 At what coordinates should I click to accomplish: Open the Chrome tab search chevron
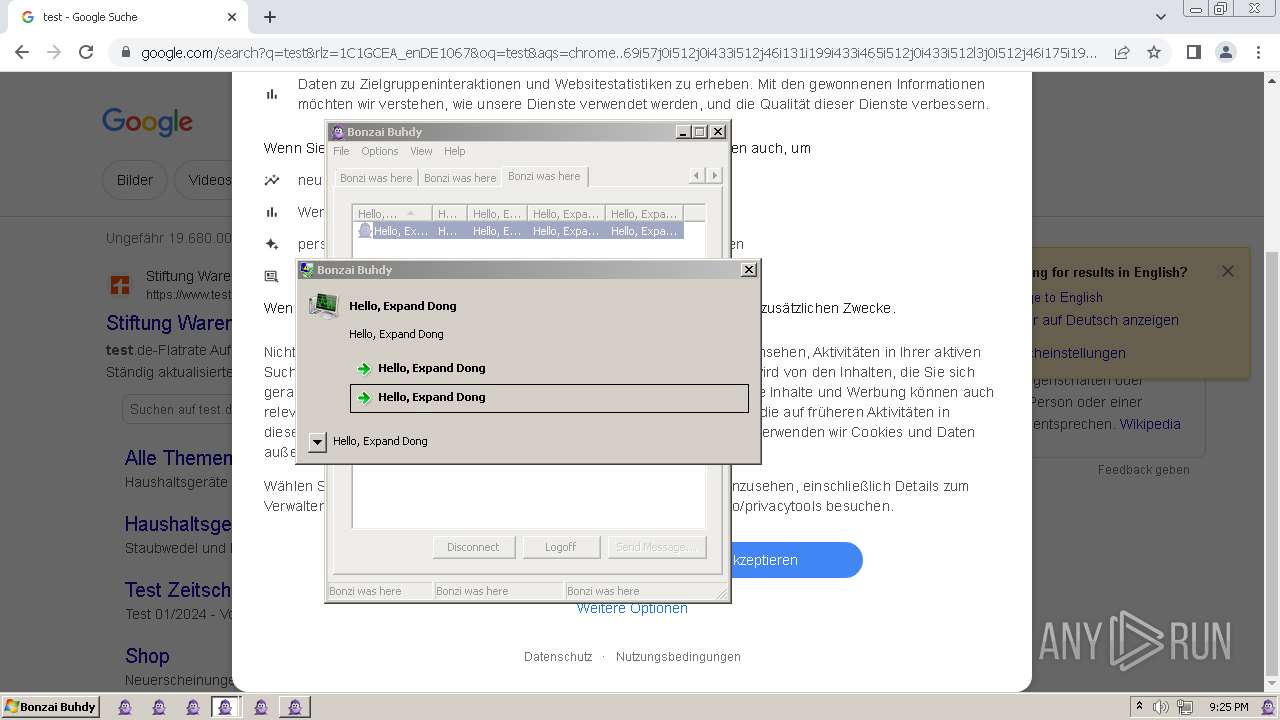click(x=1160, y=17)
